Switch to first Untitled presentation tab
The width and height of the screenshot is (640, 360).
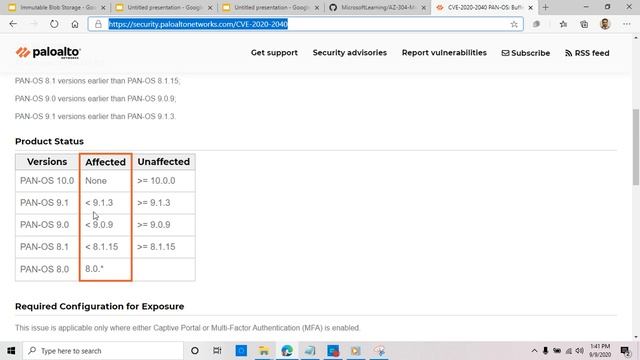tap(163, 7)
